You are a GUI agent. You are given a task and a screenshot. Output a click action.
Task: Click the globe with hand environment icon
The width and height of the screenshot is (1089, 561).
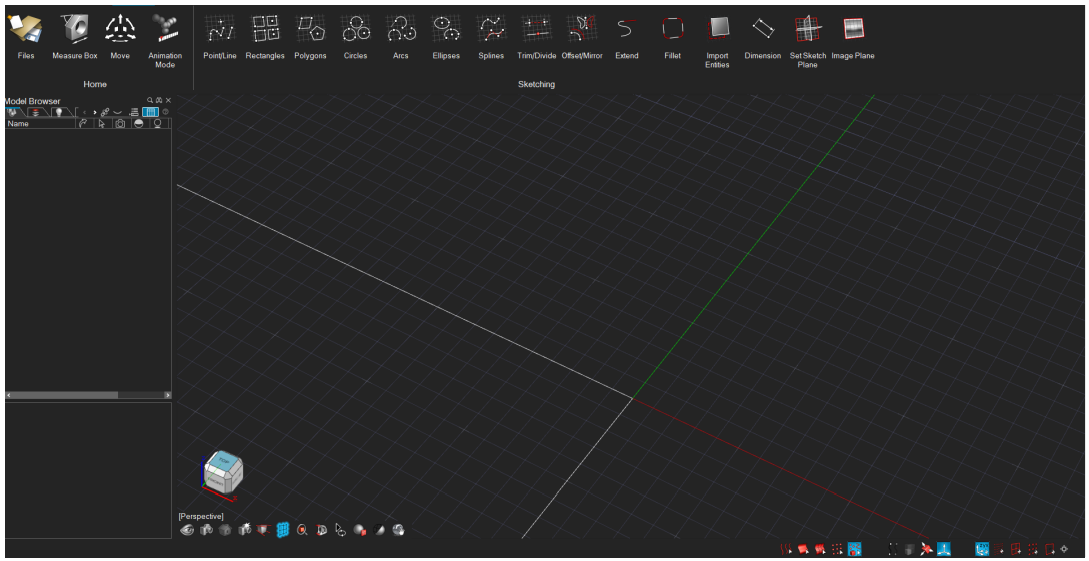[x=398, y=530]
